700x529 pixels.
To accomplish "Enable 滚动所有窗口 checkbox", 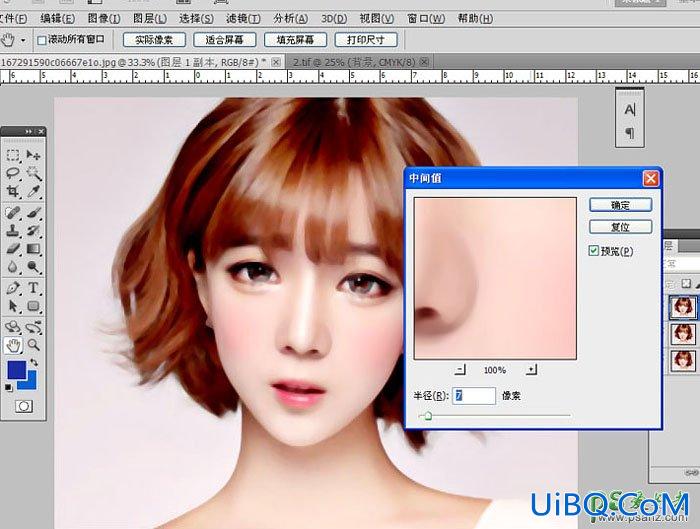I will pyautogui.click(x=42, y=40).
